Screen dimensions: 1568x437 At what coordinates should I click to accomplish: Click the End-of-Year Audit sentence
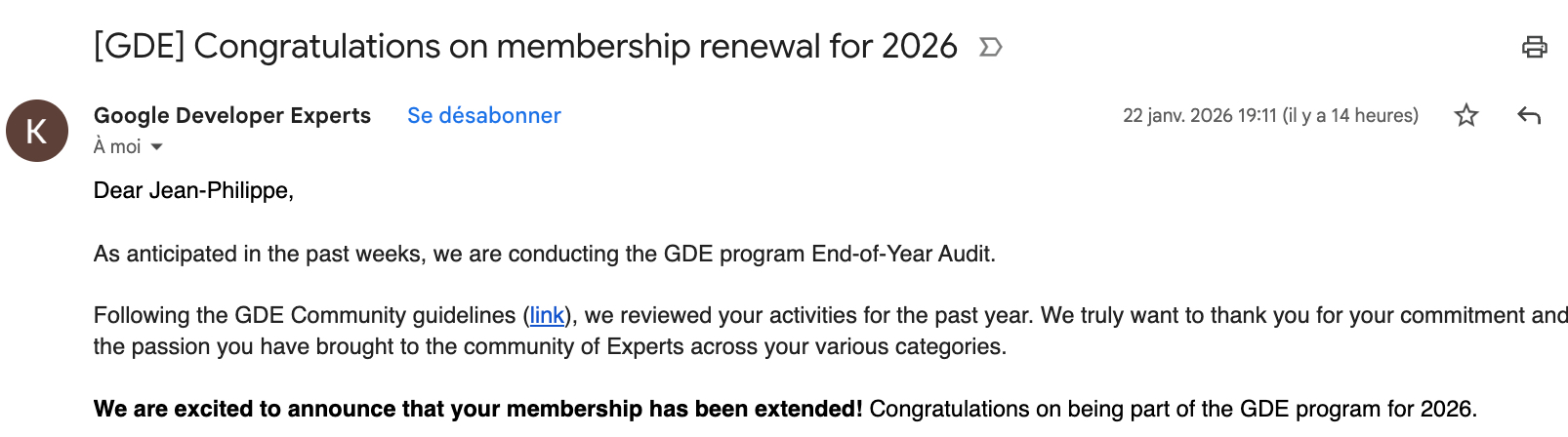pyautogui.click(x=544, y=255)
